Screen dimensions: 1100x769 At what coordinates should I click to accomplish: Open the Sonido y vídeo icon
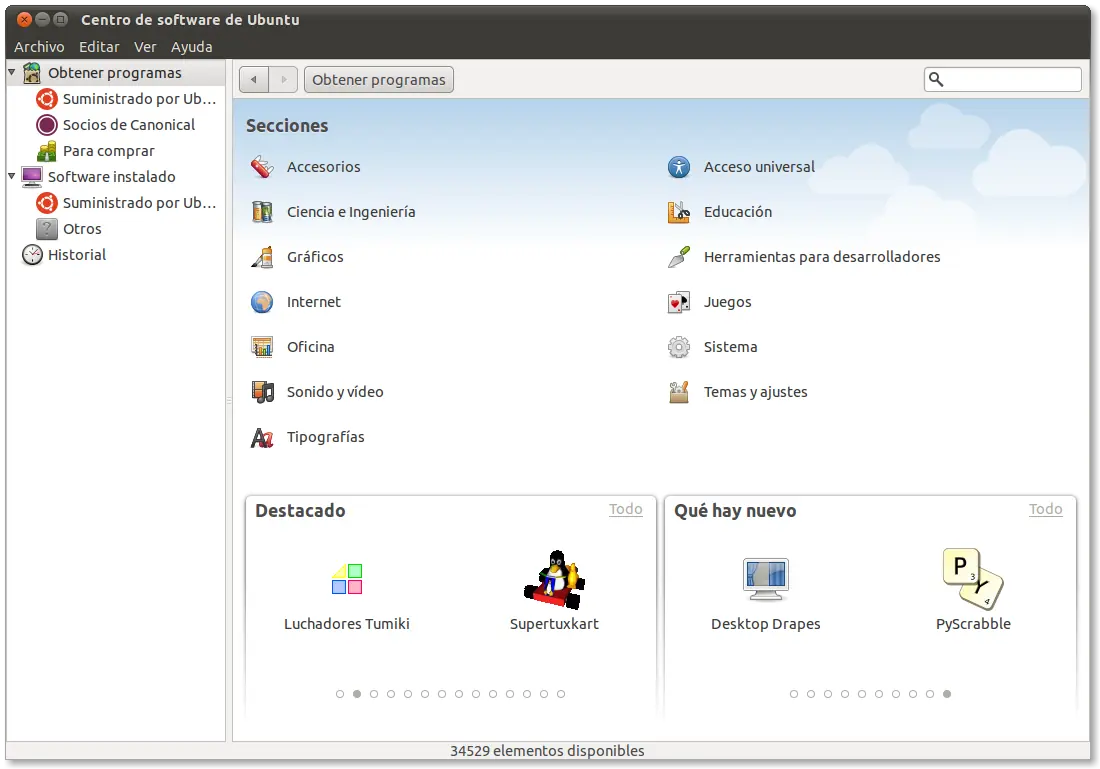point(262,392)
